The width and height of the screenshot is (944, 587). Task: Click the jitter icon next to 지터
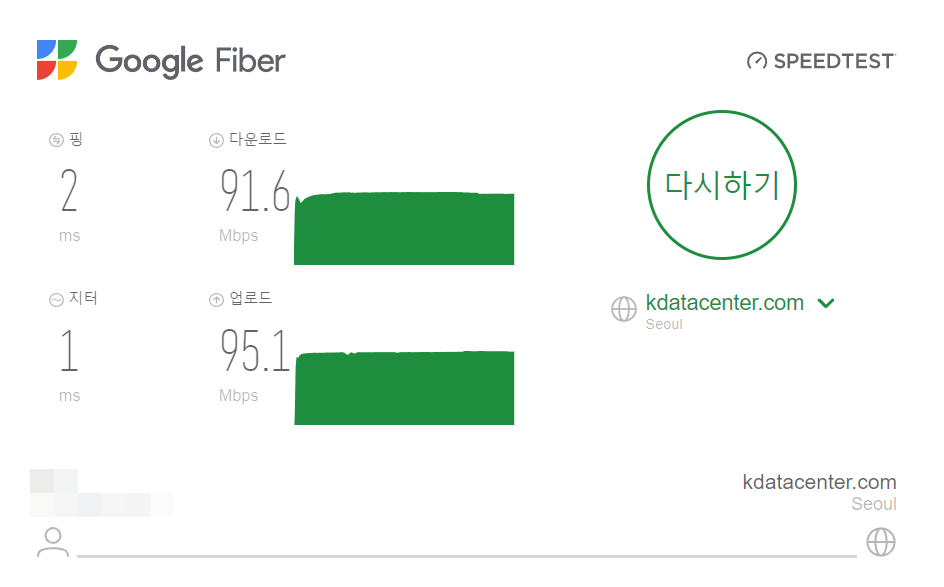coord(55,298)
